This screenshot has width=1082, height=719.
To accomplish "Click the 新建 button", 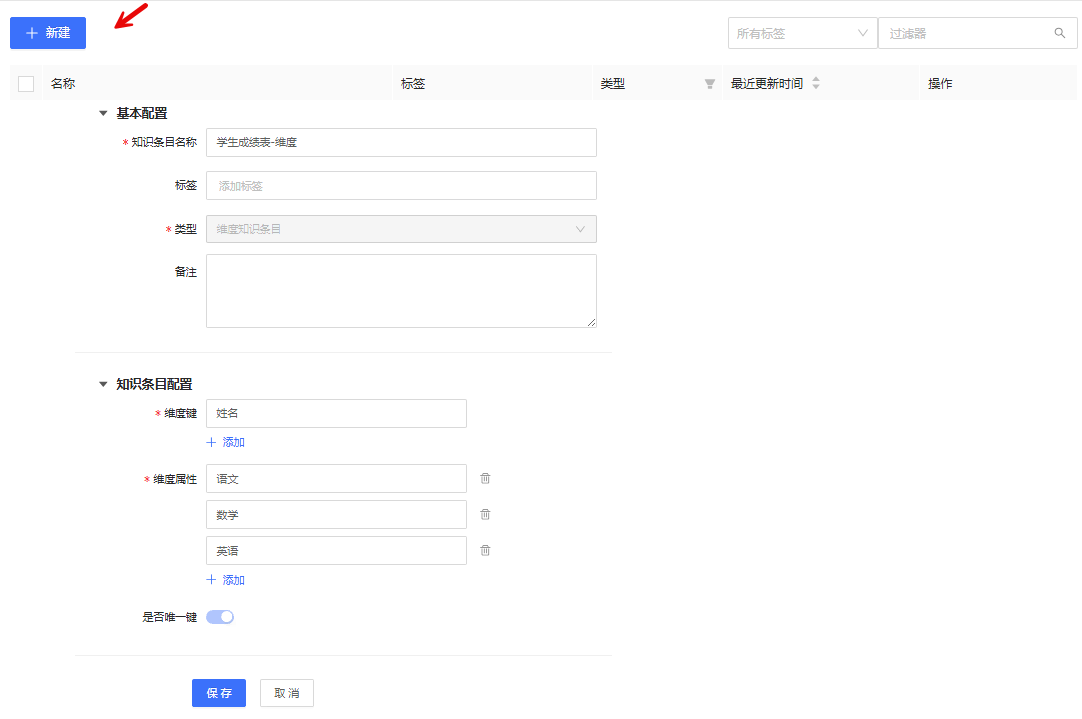I will click(x=48, y=33).
